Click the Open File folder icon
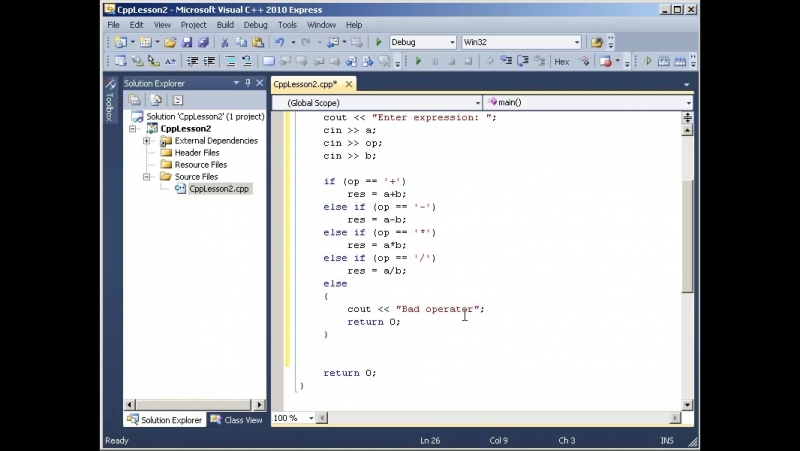This screenshot has height=451, width=800. coord(170,42)
